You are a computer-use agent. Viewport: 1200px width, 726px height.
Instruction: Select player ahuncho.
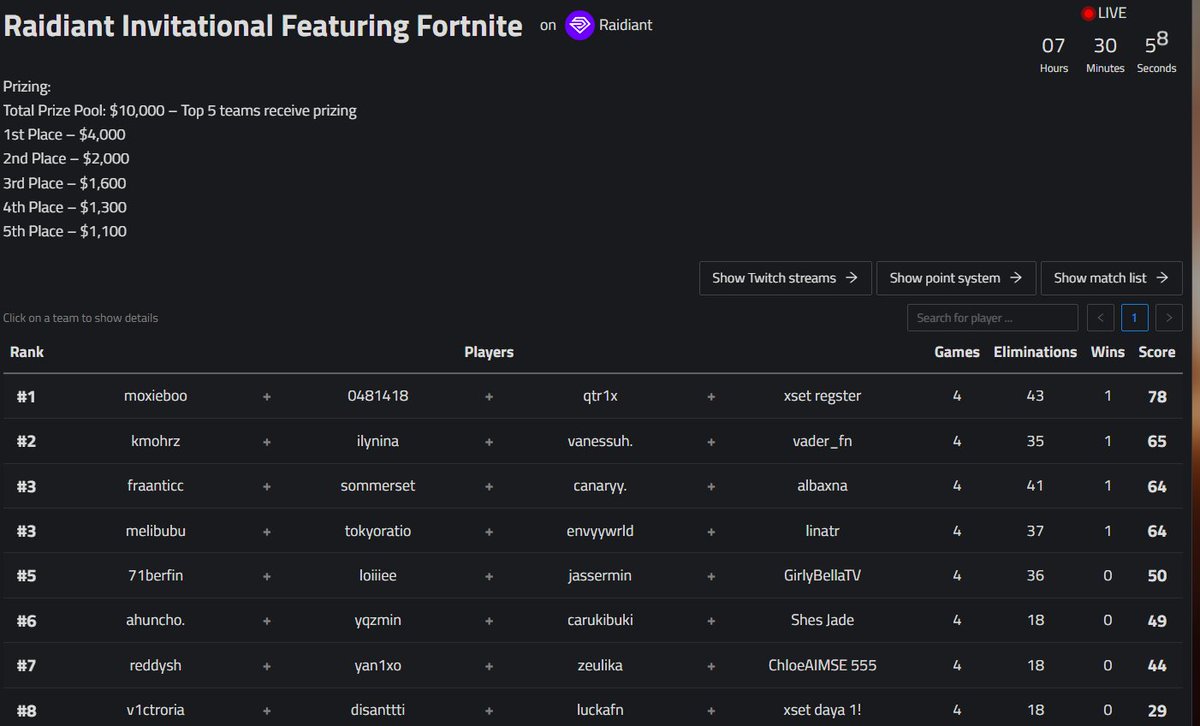click(155, 620)
